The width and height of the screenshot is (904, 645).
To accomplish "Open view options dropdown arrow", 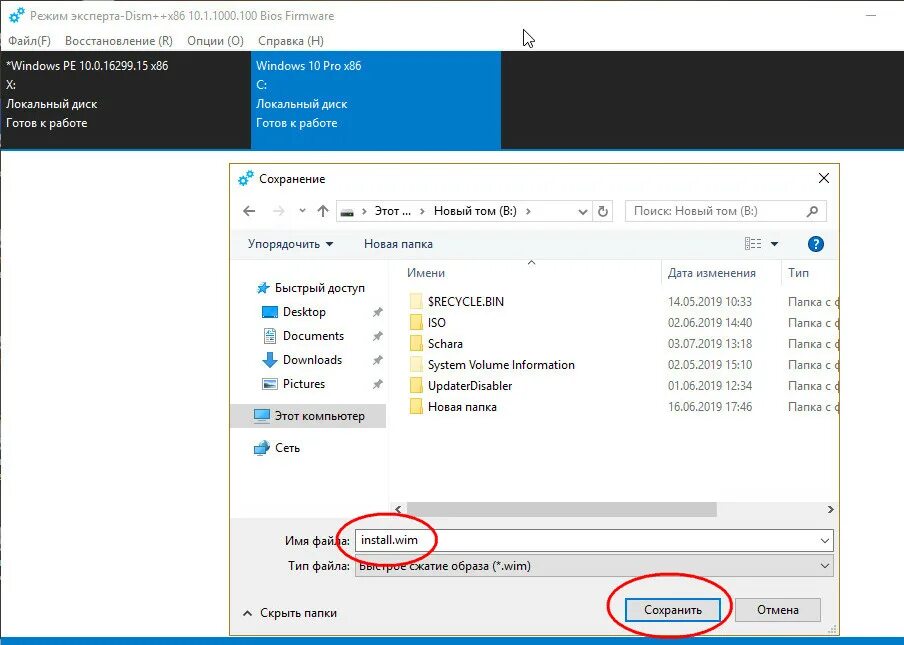I will 774,244.
